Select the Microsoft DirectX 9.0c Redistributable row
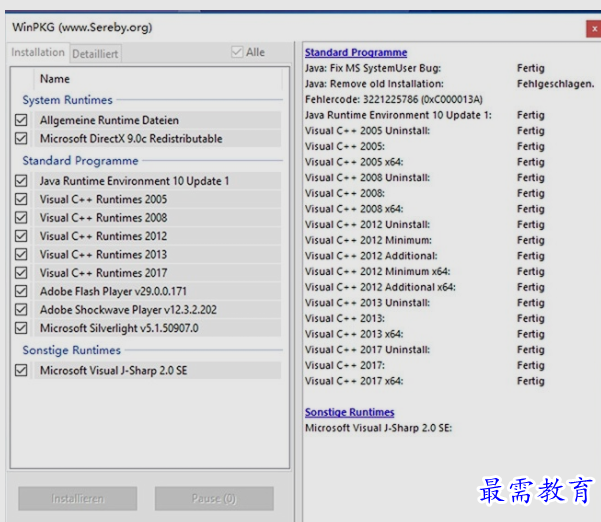The width and height of the screenshot is (601, 522). [x=158, y=138]
